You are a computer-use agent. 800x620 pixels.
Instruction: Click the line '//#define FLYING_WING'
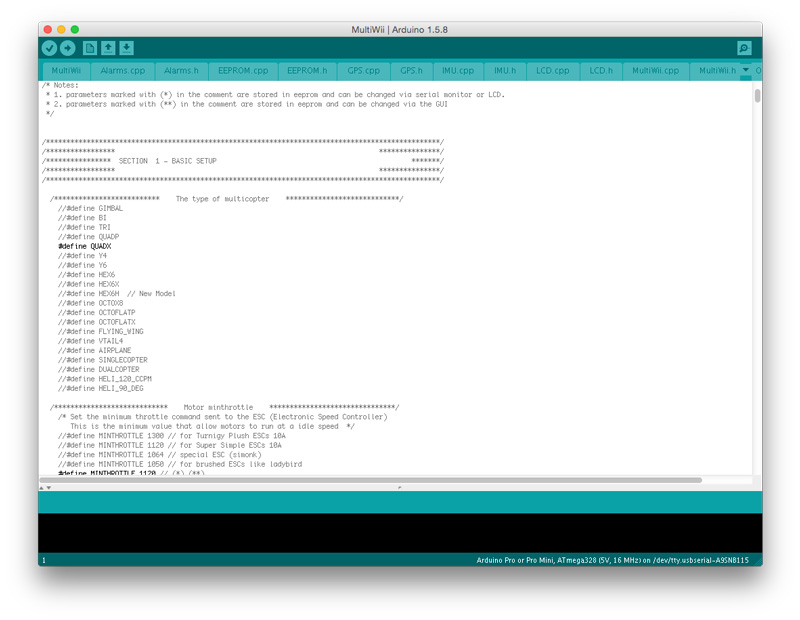[x=101, y=332]
